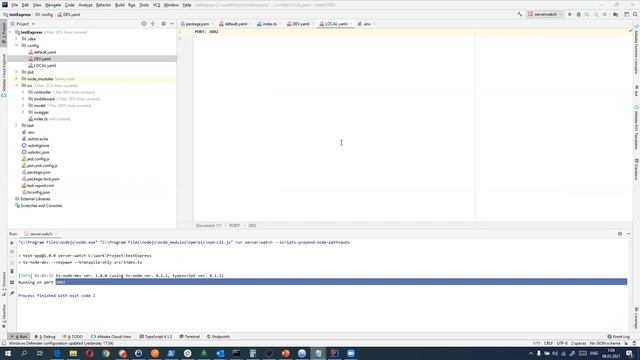Image resolution: width=640 pixels, height=360 pixels.
Task: Click the server:watch Run panel tab
Action: point(41,234)
